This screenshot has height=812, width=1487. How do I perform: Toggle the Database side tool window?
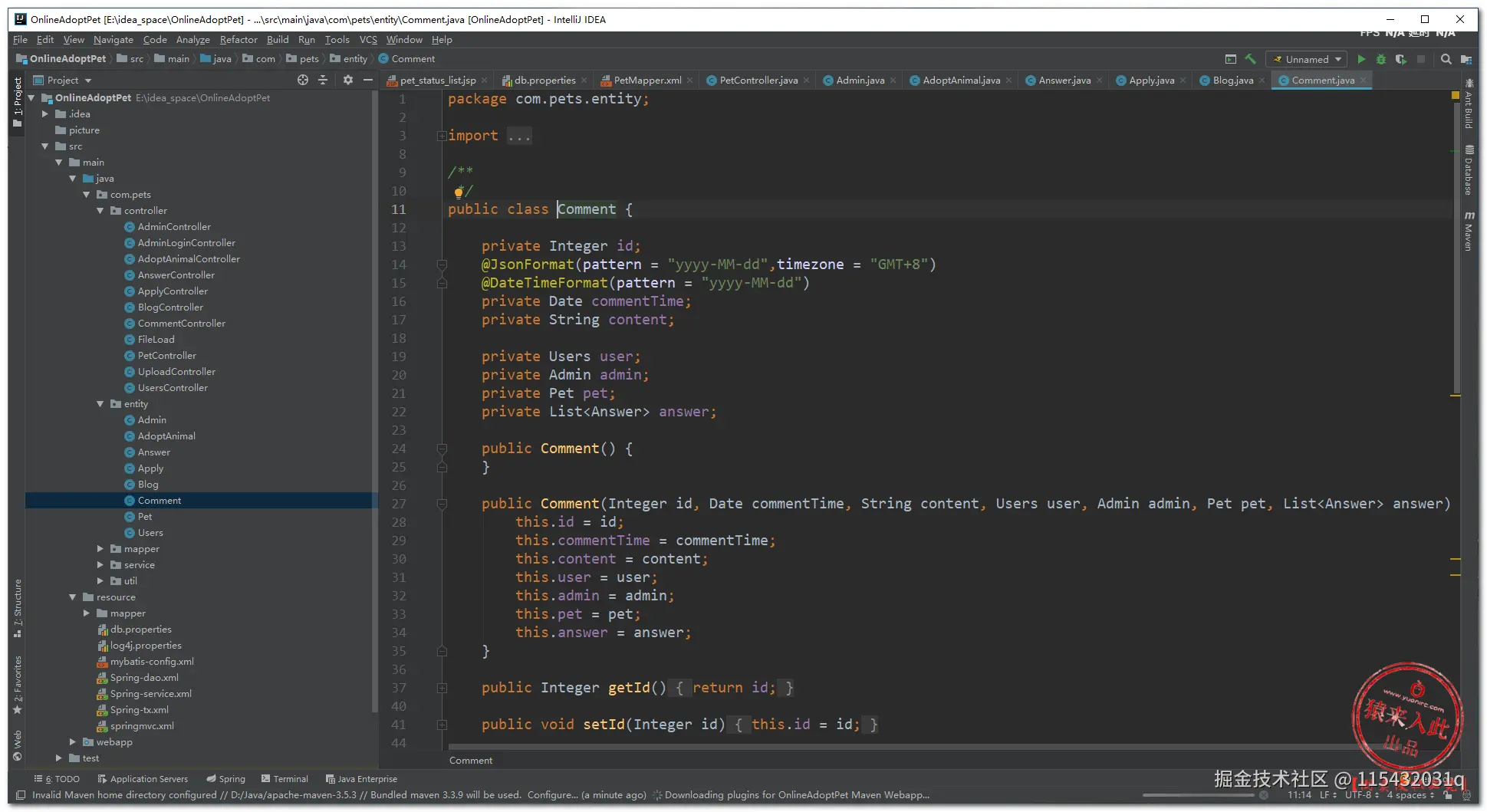coord(1469,170)
